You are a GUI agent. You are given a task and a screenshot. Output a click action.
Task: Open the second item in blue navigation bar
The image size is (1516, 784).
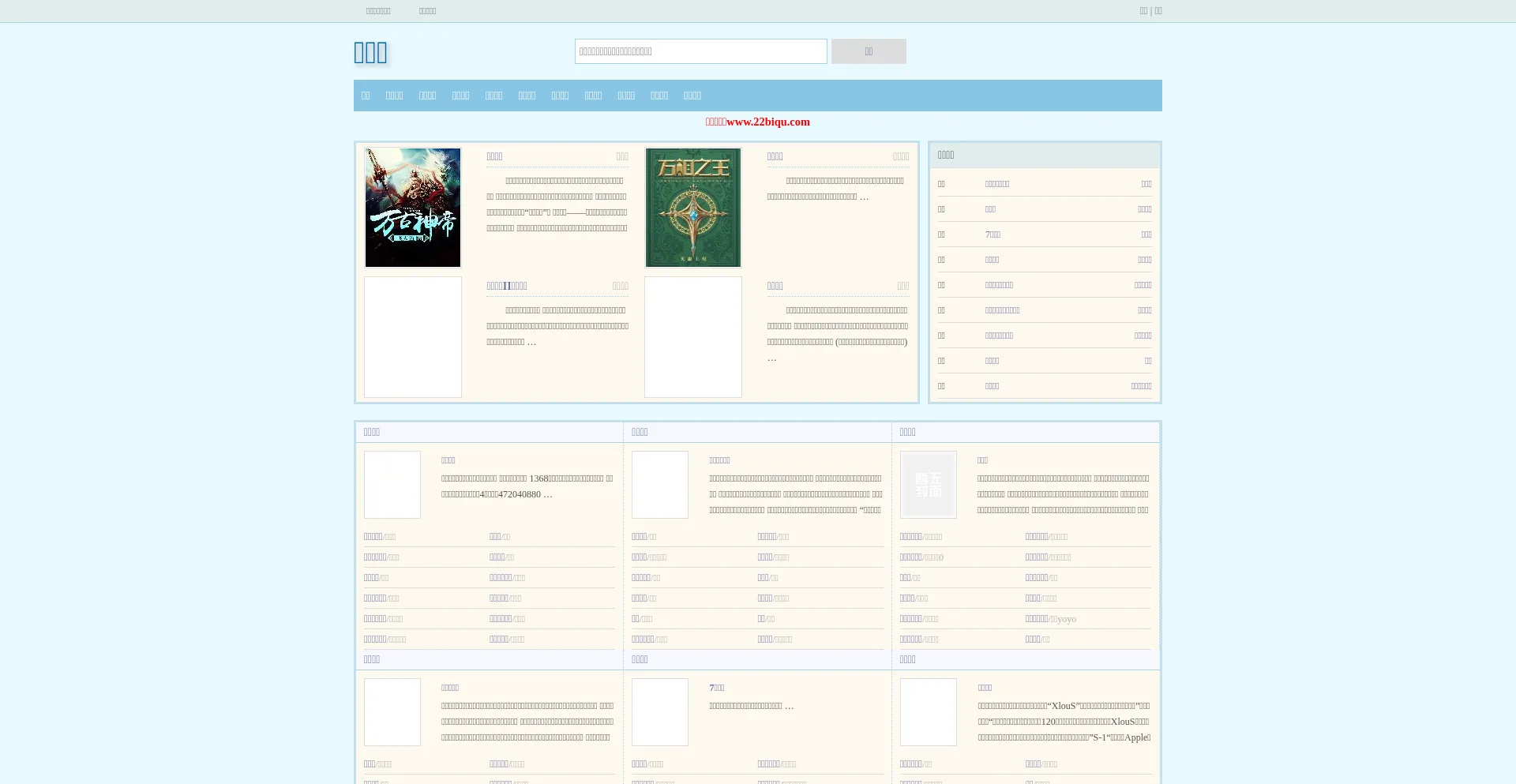pyautogui.click(x=394, y=96)
